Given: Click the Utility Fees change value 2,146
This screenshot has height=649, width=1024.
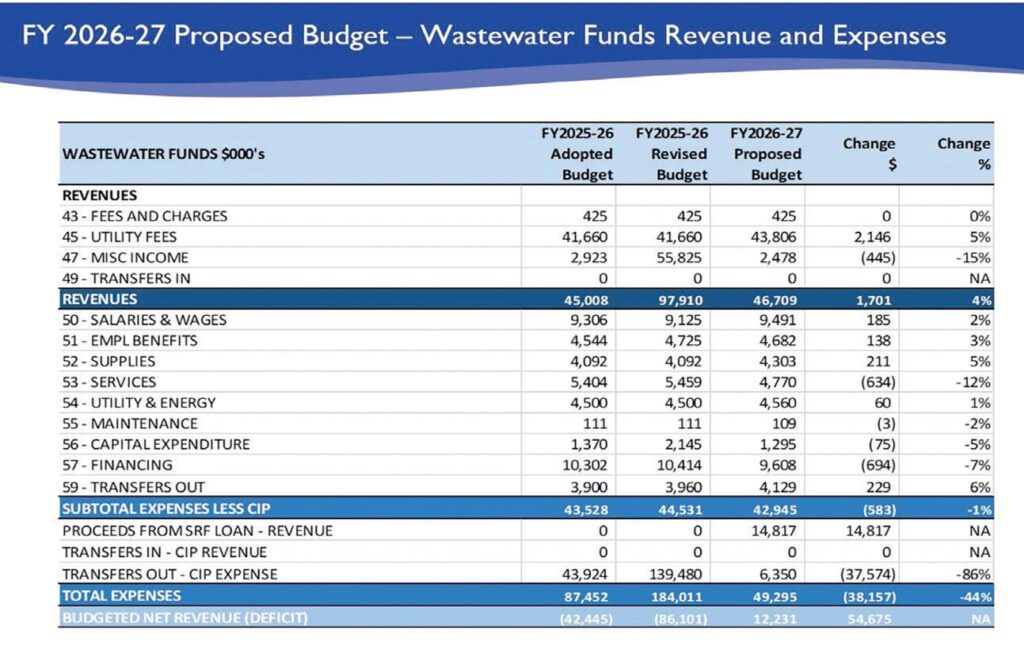Looking at the screenshot, I should coord(872,237).
